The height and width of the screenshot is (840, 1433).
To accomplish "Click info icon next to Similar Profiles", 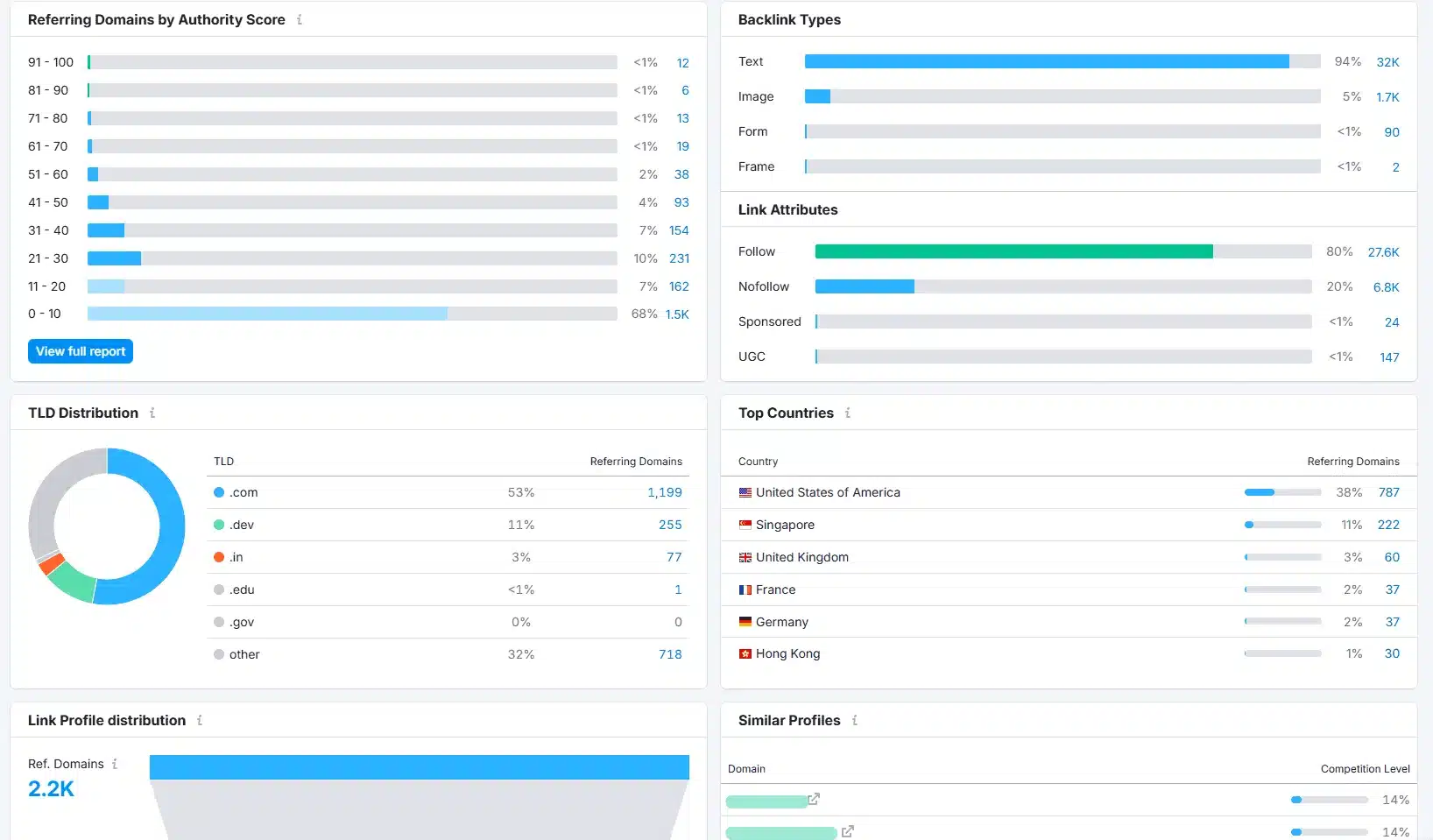I will click(x=855, y=720).
